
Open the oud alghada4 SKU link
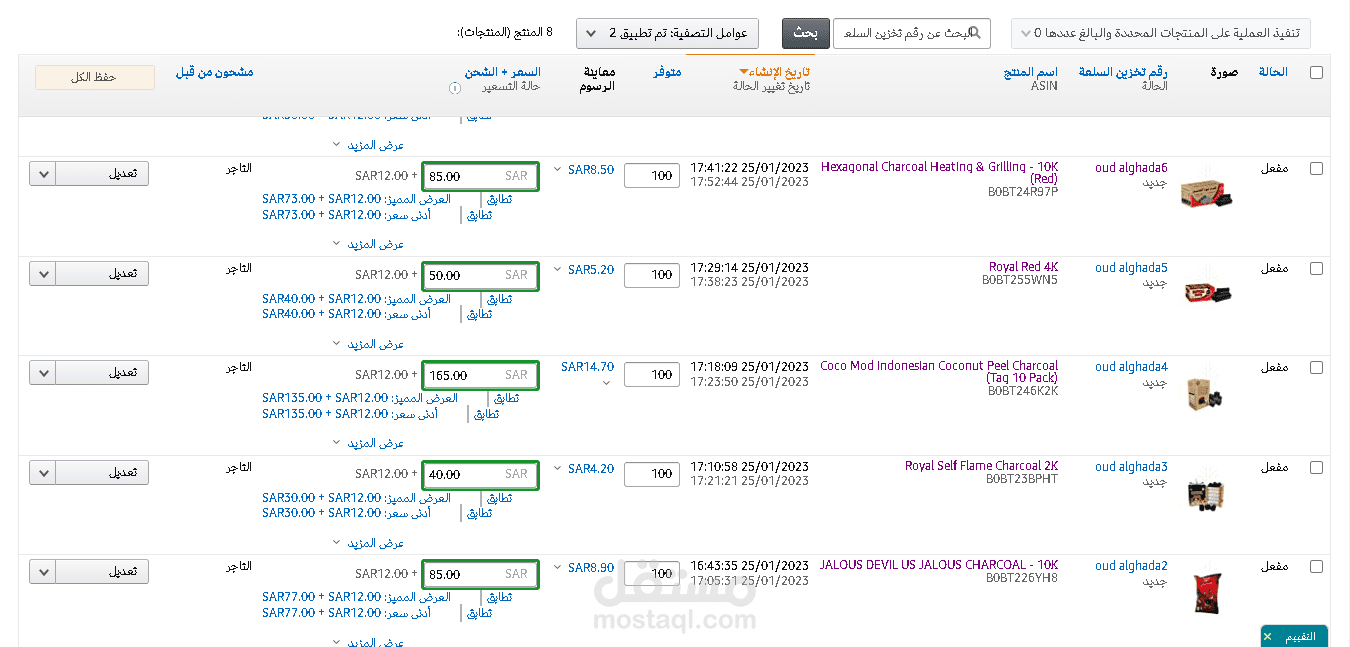pos(1131,367)
